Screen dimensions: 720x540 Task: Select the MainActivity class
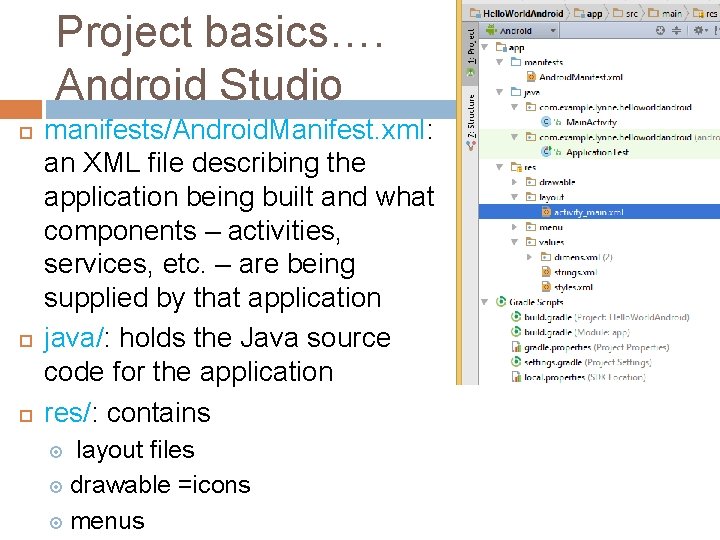(591, 122)
